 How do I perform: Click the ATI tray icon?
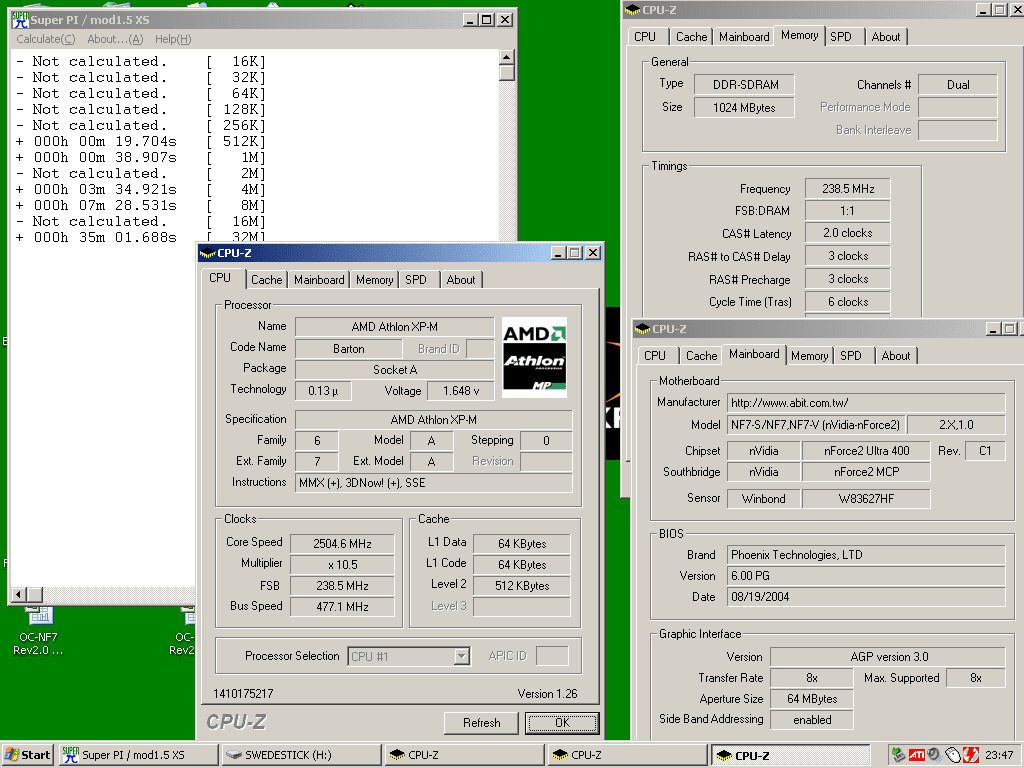(x=917, y=755)
